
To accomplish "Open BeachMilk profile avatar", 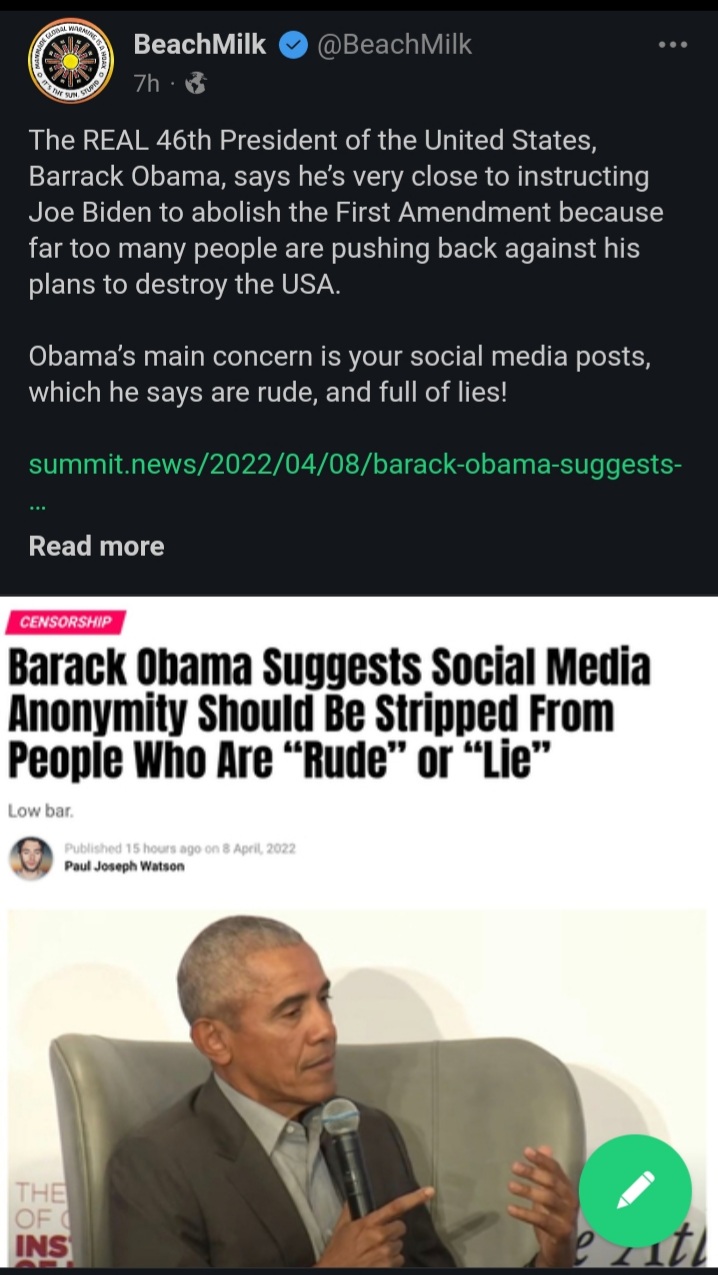I will (70, 61).
